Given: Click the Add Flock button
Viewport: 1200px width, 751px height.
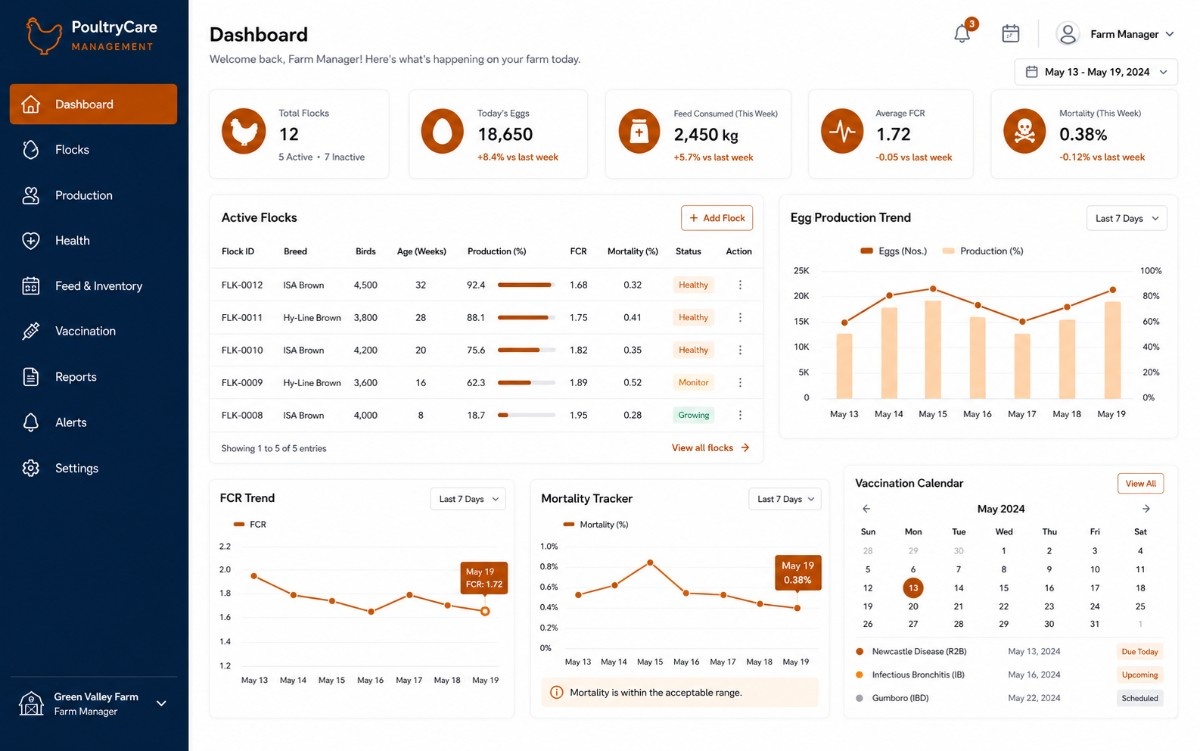Looking at the screenshot, I should (x=717, y=218).
